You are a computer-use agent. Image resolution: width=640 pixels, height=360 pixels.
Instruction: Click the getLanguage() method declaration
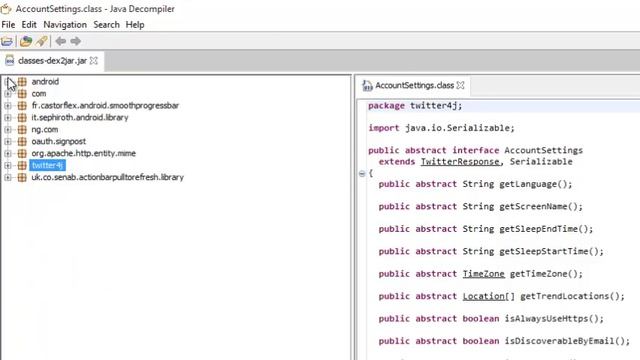476,184
